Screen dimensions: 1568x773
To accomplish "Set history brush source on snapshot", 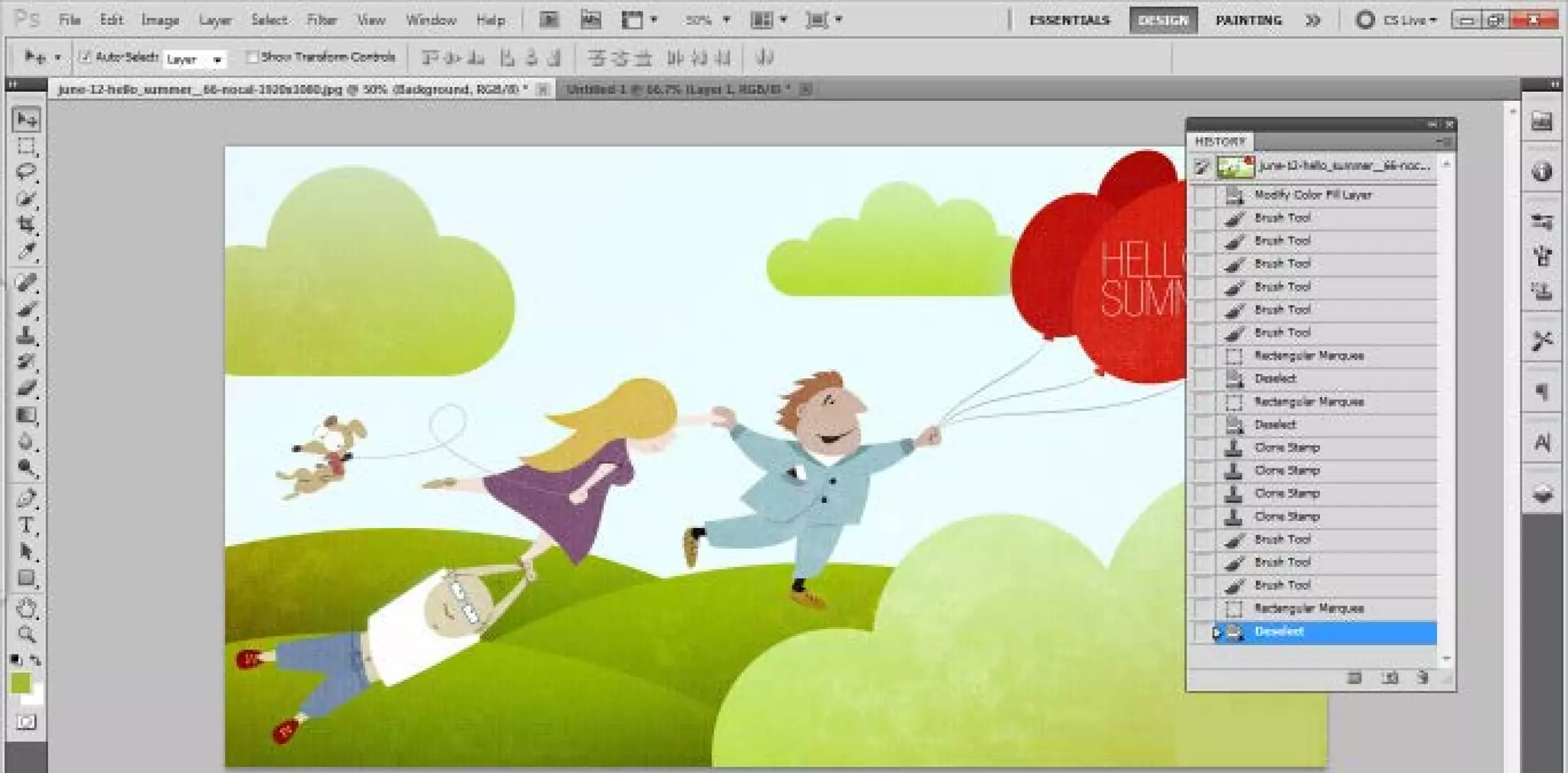I will point(1202,167).
